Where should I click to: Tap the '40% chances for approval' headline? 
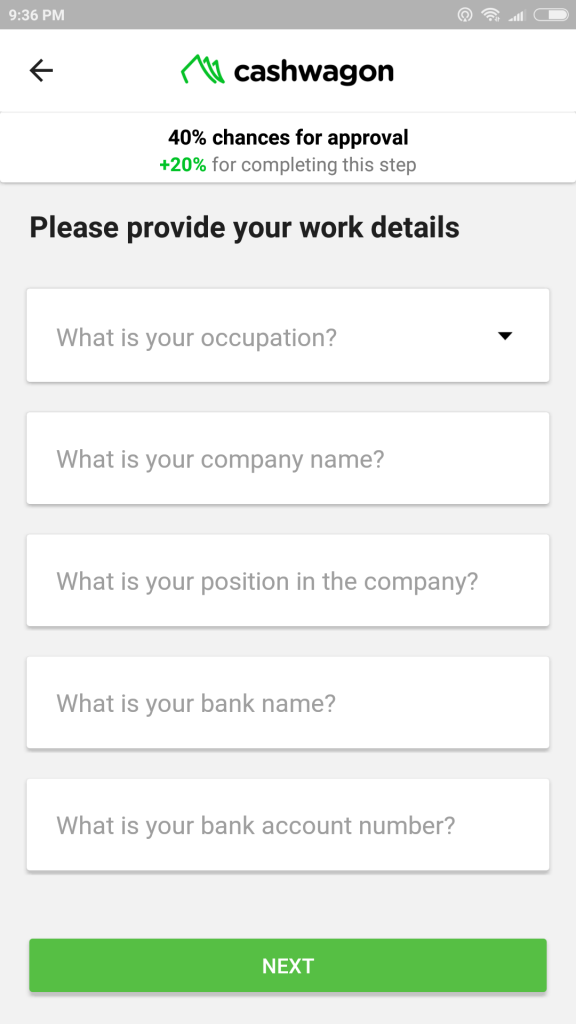point(288,137)
